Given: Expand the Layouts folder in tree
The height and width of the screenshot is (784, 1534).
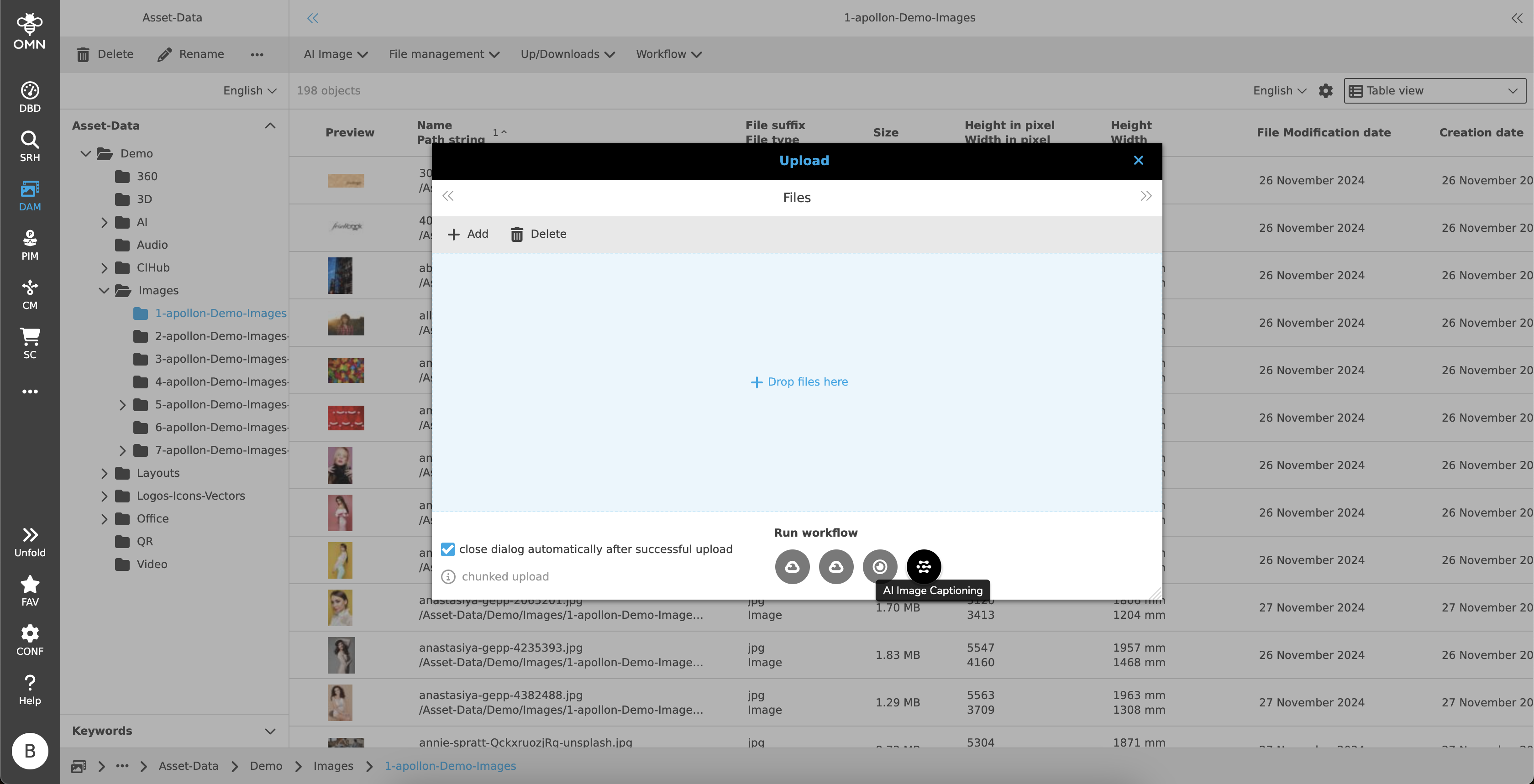Looking at the screenshot, I should (x=104, y=473).
